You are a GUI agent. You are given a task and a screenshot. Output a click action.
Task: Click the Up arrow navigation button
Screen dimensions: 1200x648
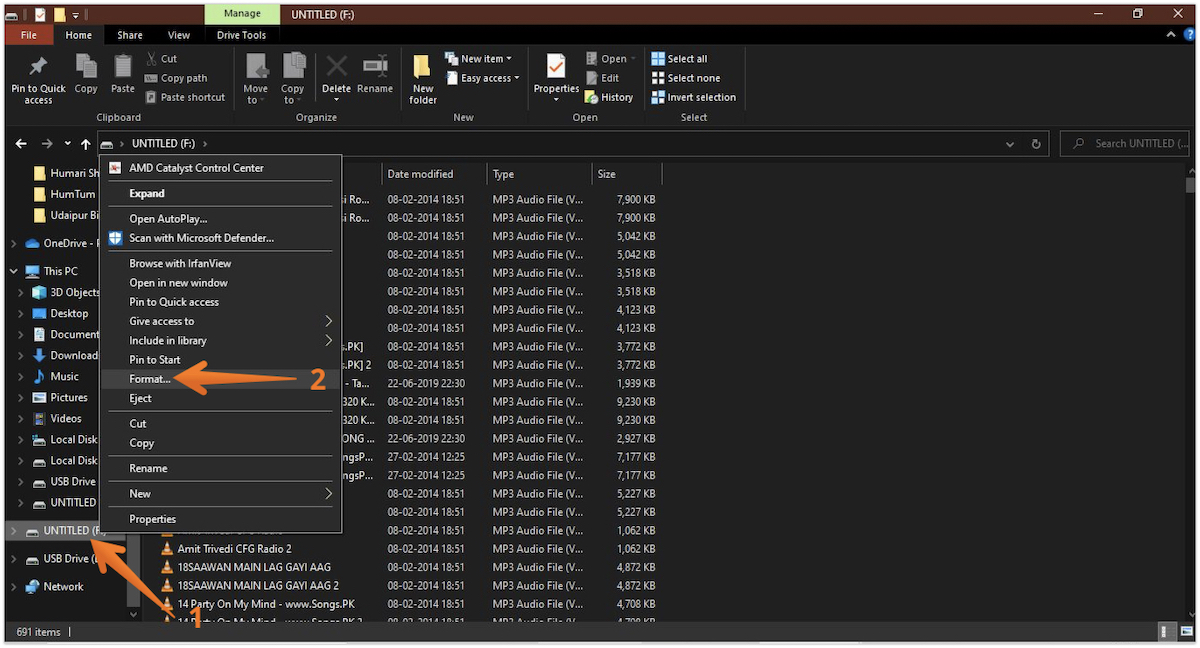[86, 144]
